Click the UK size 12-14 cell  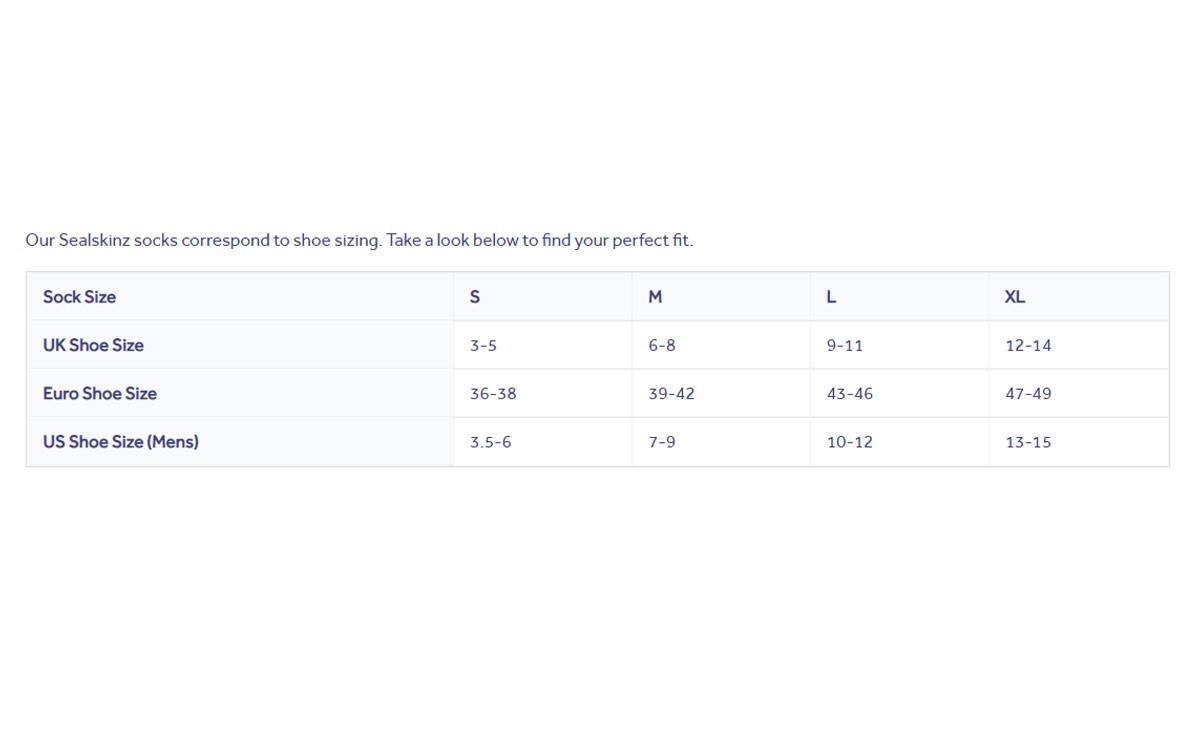point(1028,346)
